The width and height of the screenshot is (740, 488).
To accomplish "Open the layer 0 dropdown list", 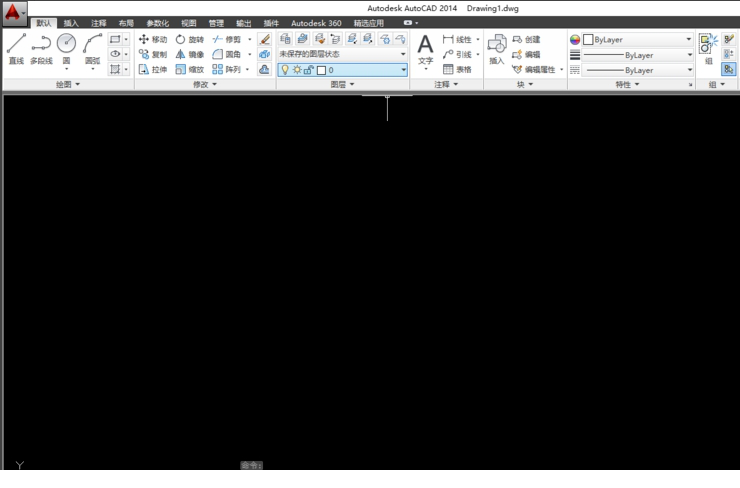I will point(342,70).
